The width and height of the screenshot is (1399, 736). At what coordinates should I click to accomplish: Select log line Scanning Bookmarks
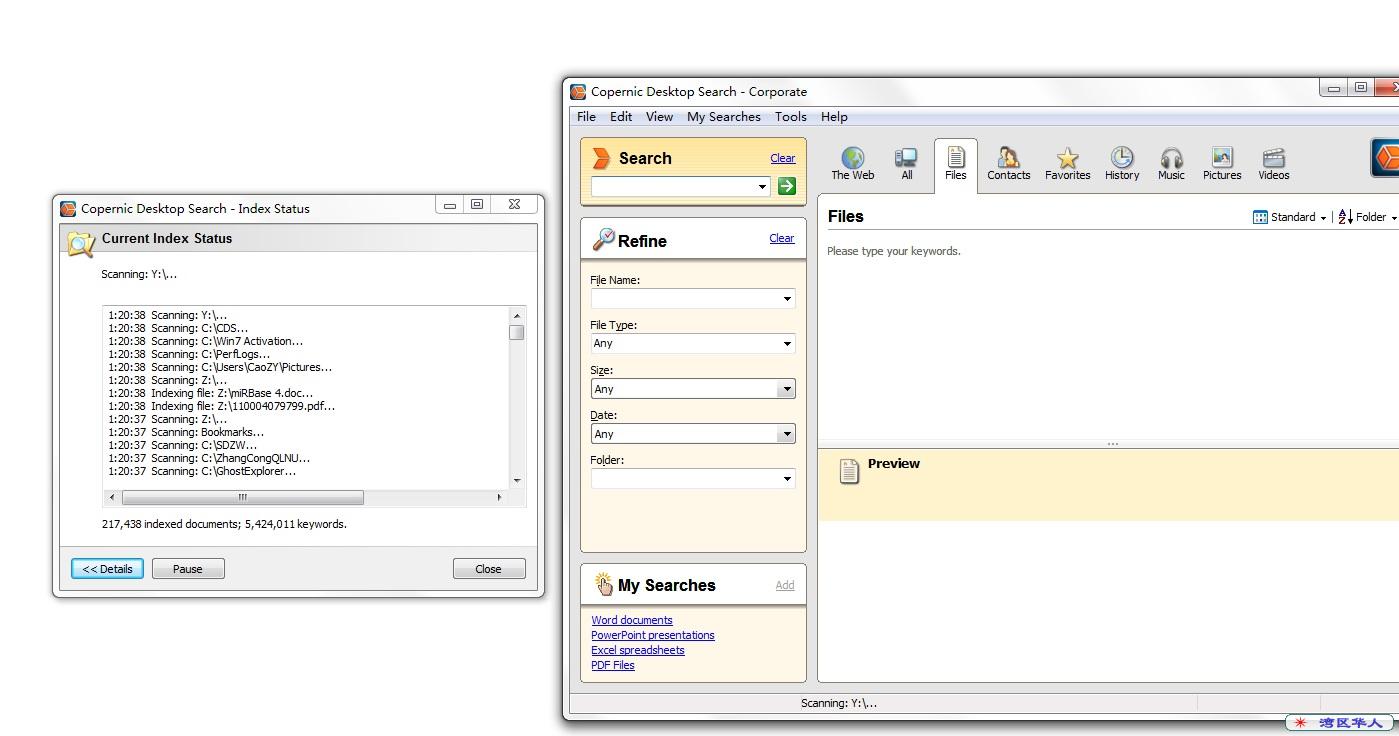tap(186, 432)
